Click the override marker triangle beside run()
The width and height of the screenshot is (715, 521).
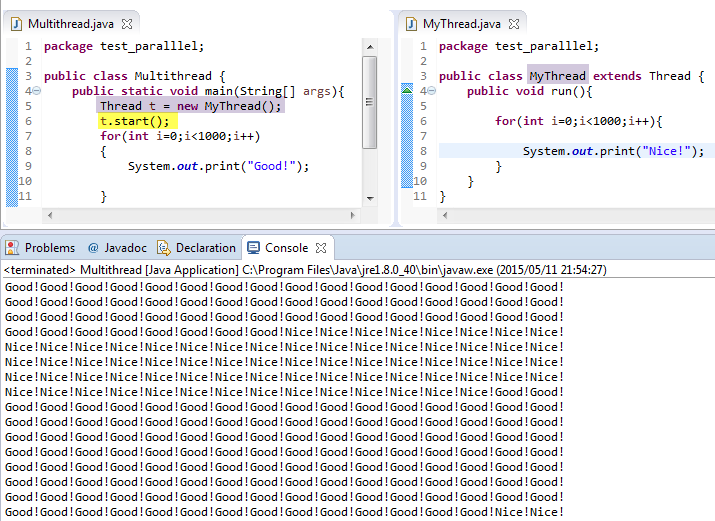(x=407, y=90)
